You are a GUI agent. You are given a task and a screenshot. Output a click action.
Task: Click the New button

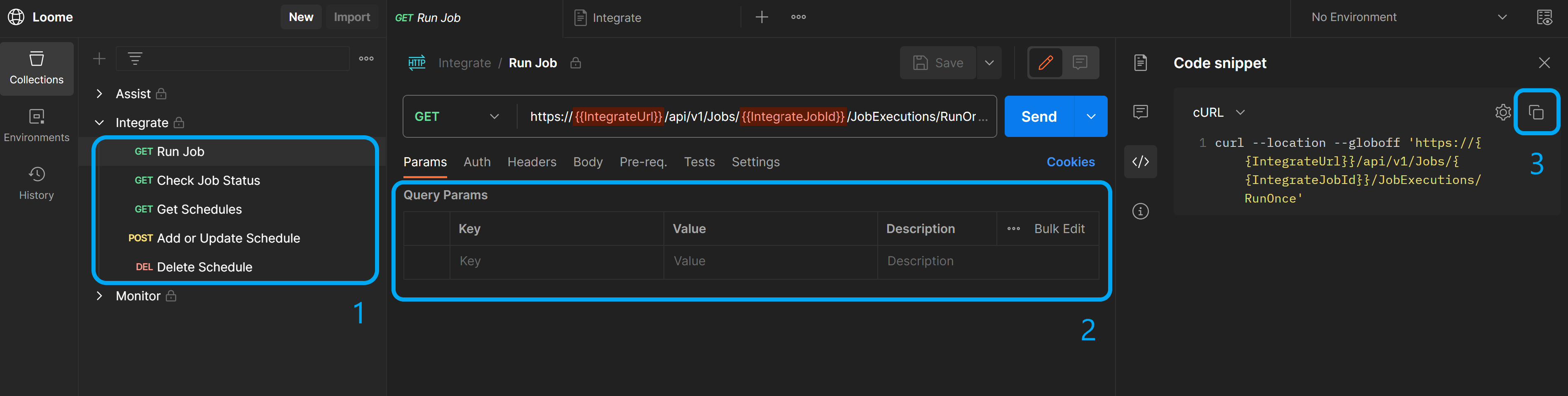click(301, 17)
